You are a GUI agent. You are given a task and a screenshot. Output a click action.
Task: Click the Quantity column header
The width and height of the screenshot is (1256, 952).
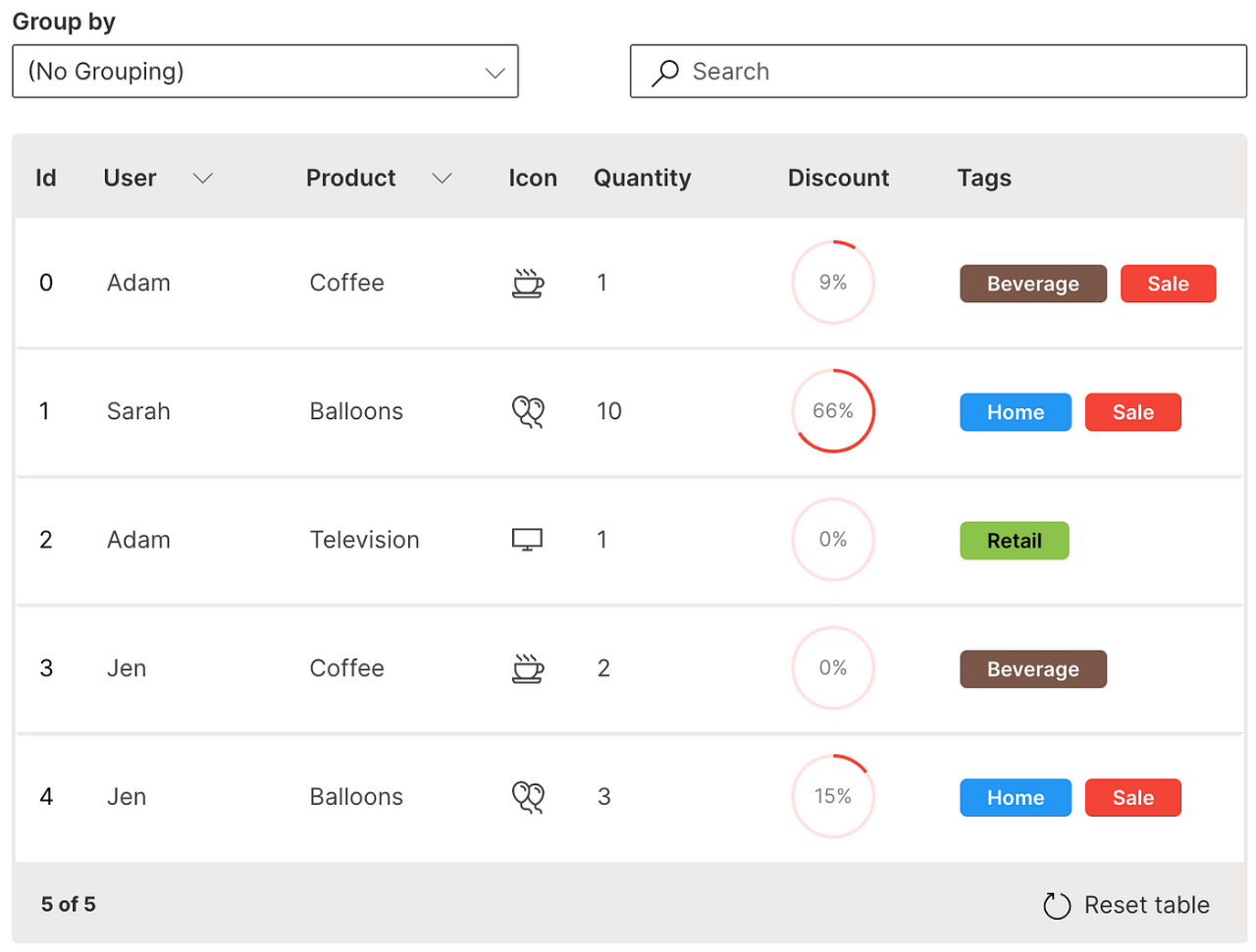pos(642,178)
